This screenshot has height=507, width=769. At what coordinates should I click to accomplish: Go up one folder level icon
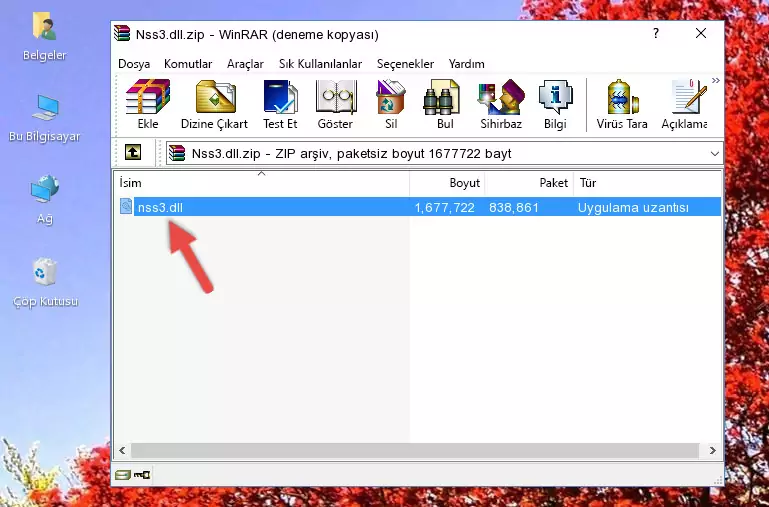[133, 152]
